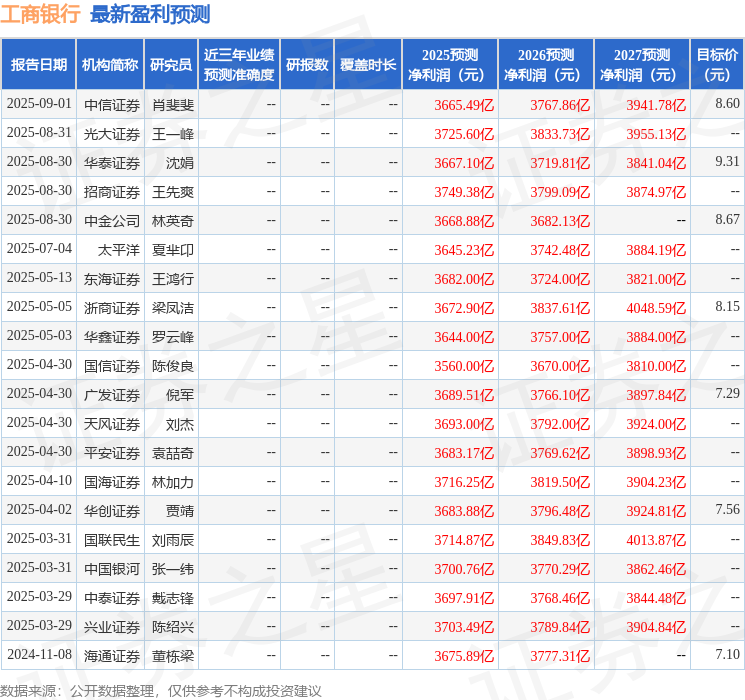The height and width of the screenshot is (700, 745).
Task: Click the 工商银行 title text
Action: point(40,14)
